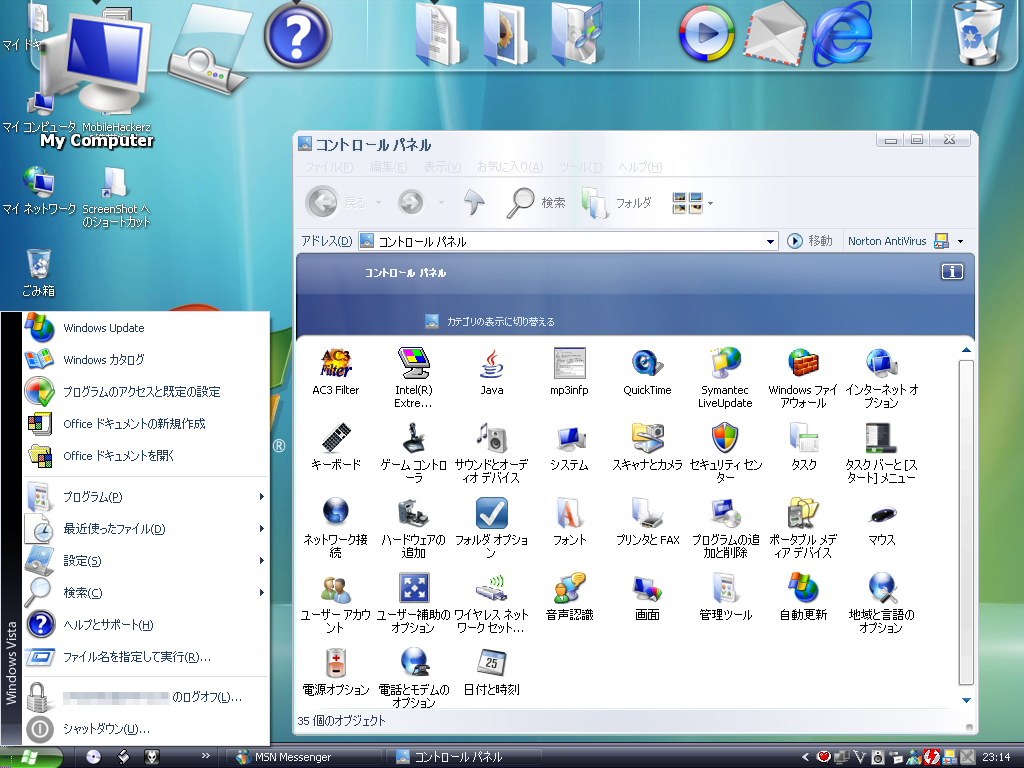The height and width of the screenshot is (768, 1024).
Task: Expand プログラム(P) submenu in Start menu
Action: tap(261, 497)
